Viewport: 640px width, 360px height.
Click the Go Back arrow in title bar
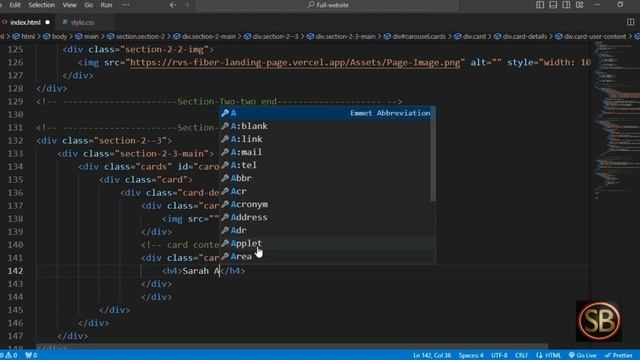pyautogui.click(x=173, y=5)
